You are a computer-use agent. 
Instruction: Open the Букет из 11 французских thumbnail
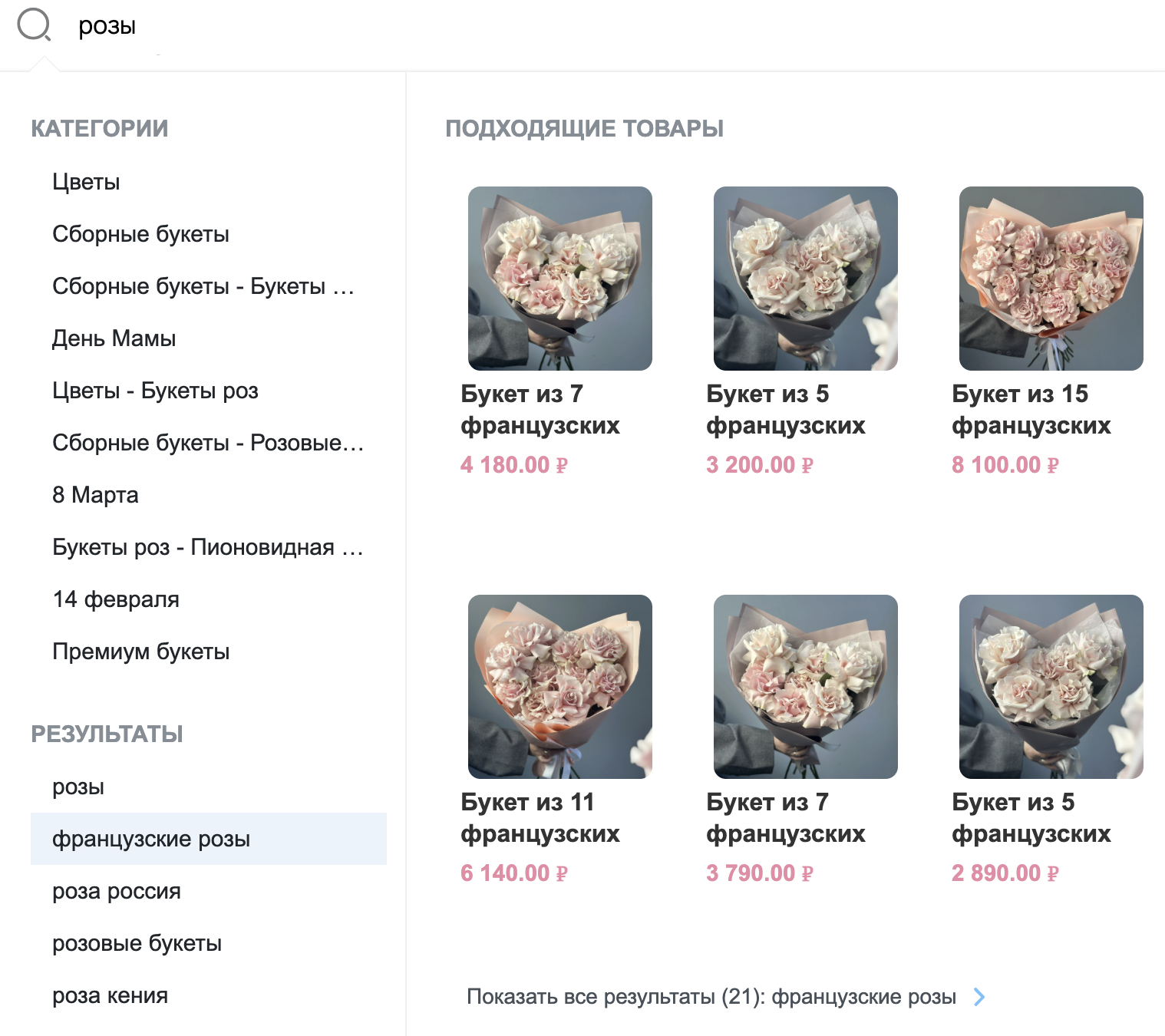click(560, 687)
